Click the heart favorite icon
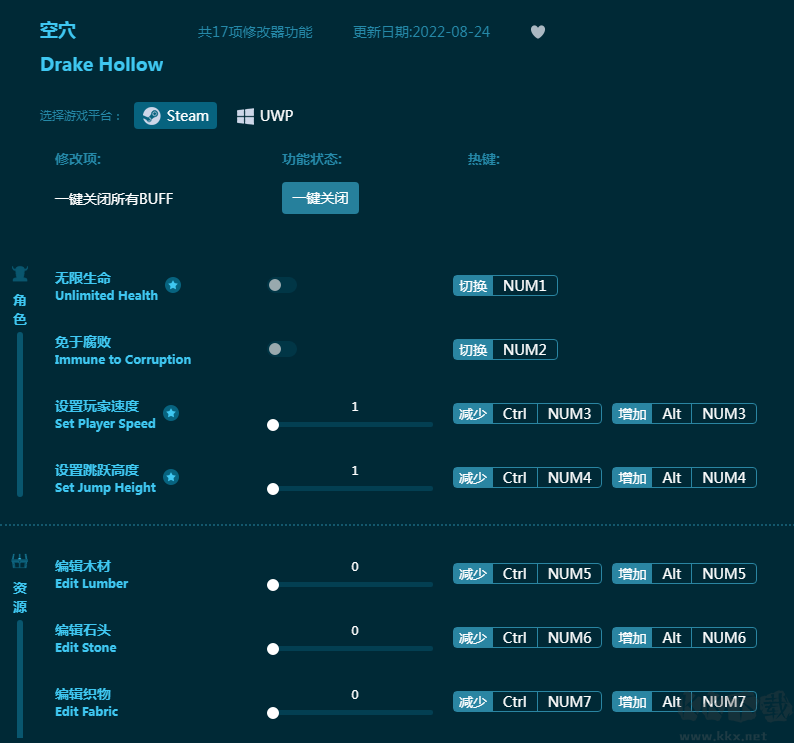This screenshot has height=743, width=794. (538, 32)
